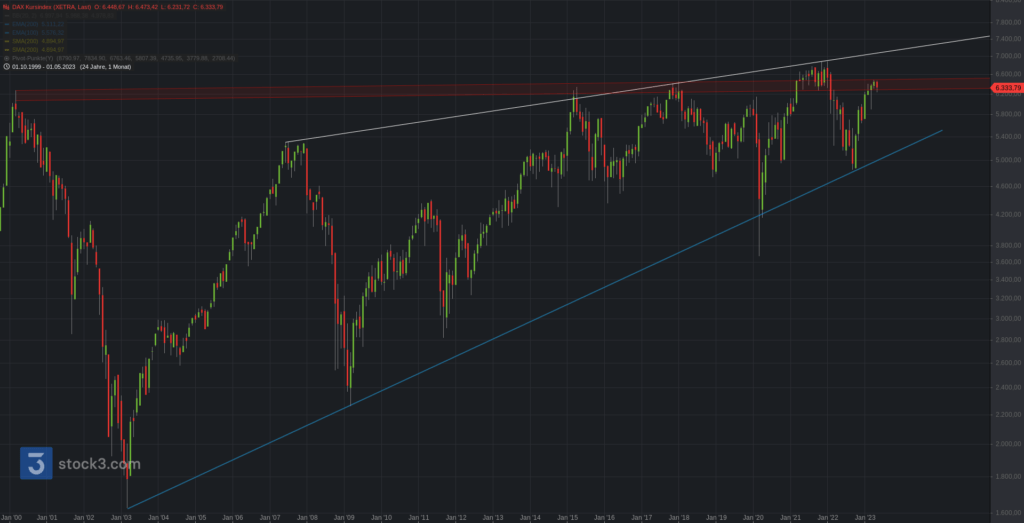Image resolution: width=1024 pixels, height=523 pixels.
Task: Click the candlestick icon beside DAX Kursindex
Action: pyautogui.click(x=7, y=7)
